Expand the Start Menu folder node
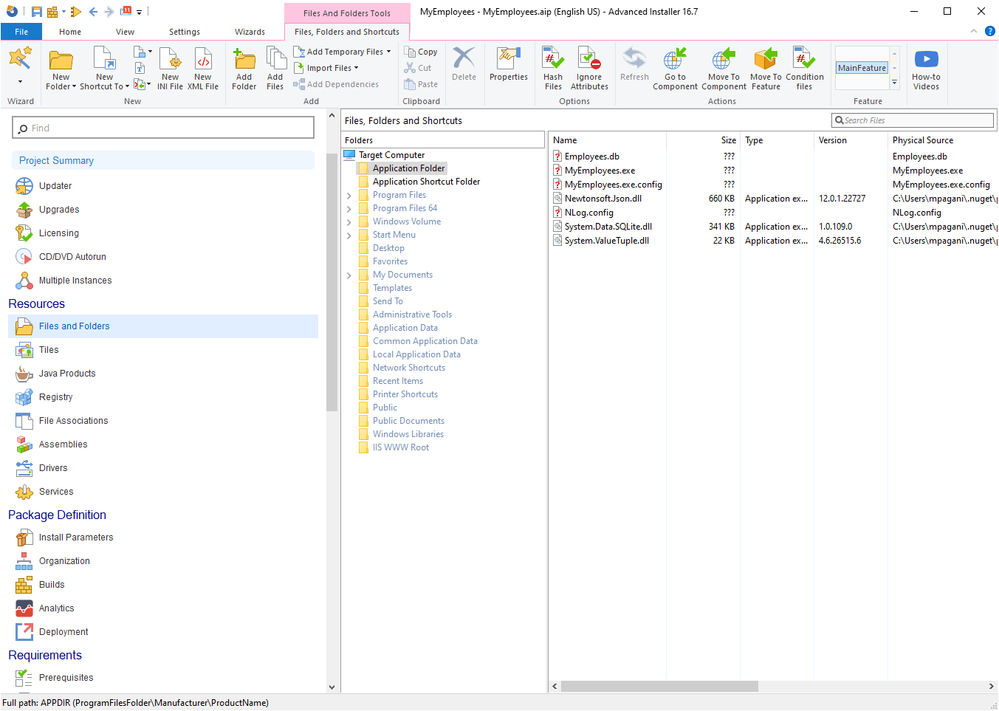Image resolution: width=999 pixels, height=711 pixels. click(x=349, y=236)
